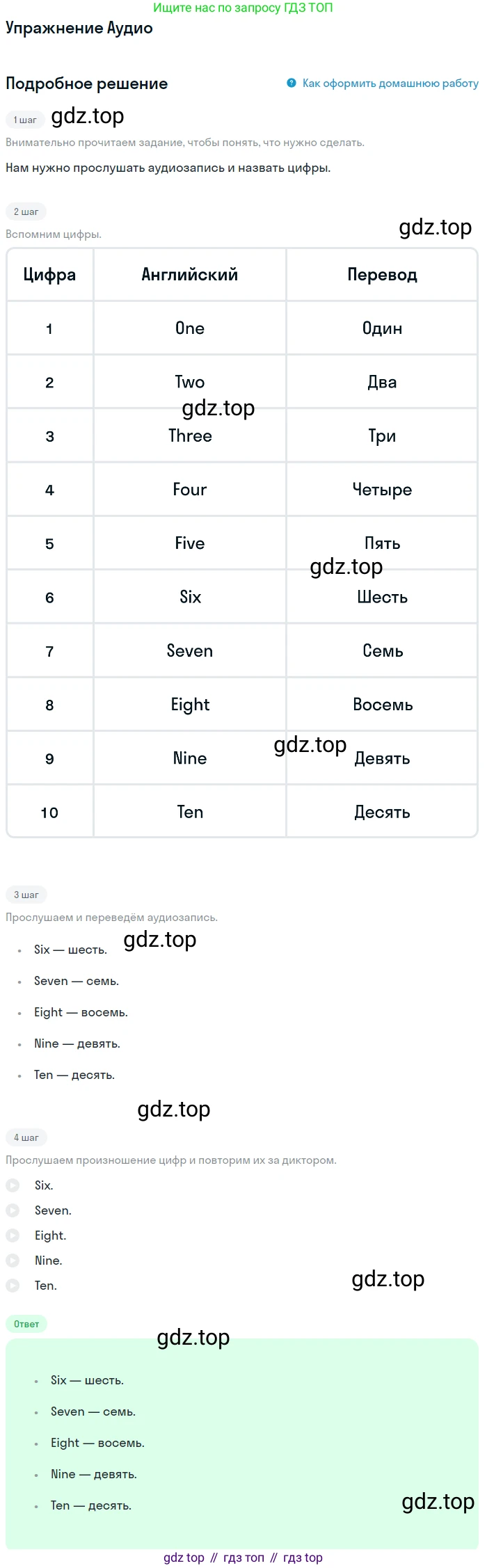Click the bottom 'gdz top // гдз топ' text

pos(243,1558)
